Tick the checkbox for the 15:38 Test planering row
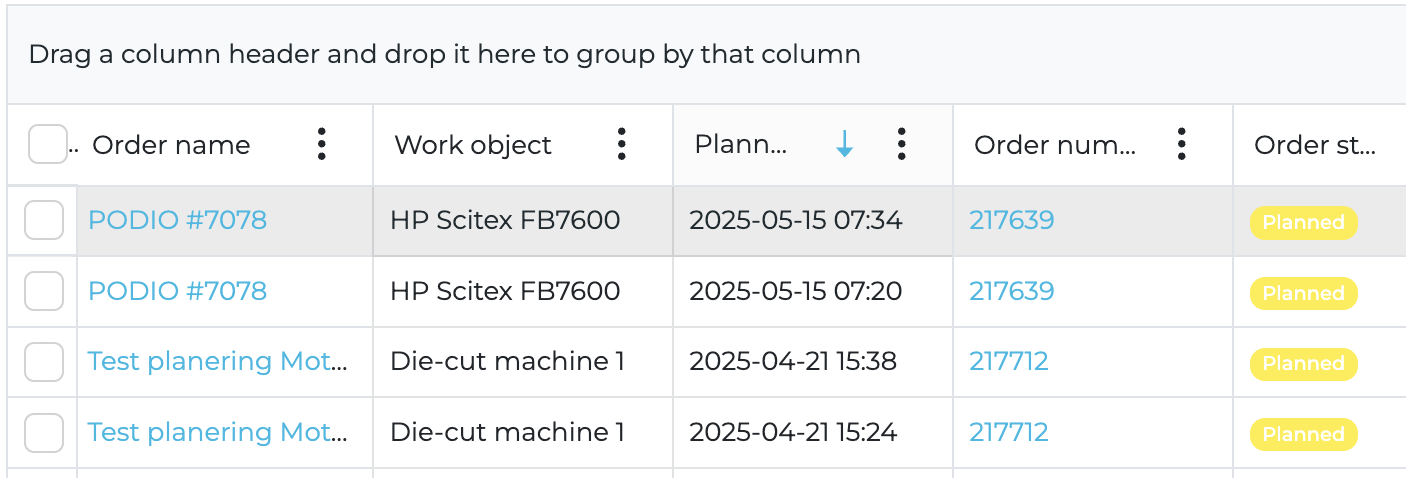 pos(44,362)
